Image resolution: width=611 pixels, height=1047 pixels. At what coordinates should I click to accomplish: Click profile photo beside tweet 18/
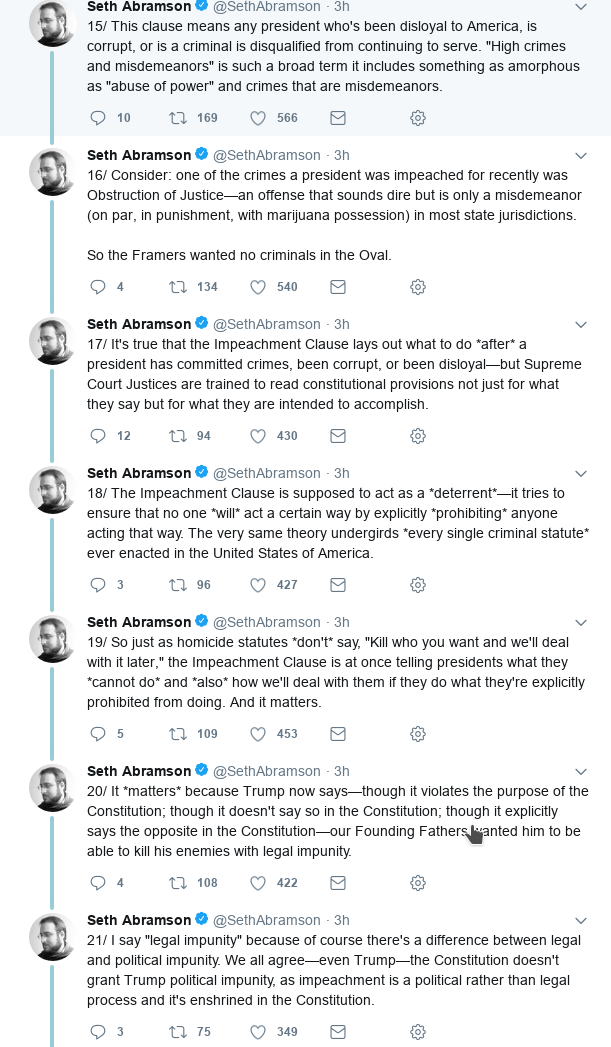(53, 490)
